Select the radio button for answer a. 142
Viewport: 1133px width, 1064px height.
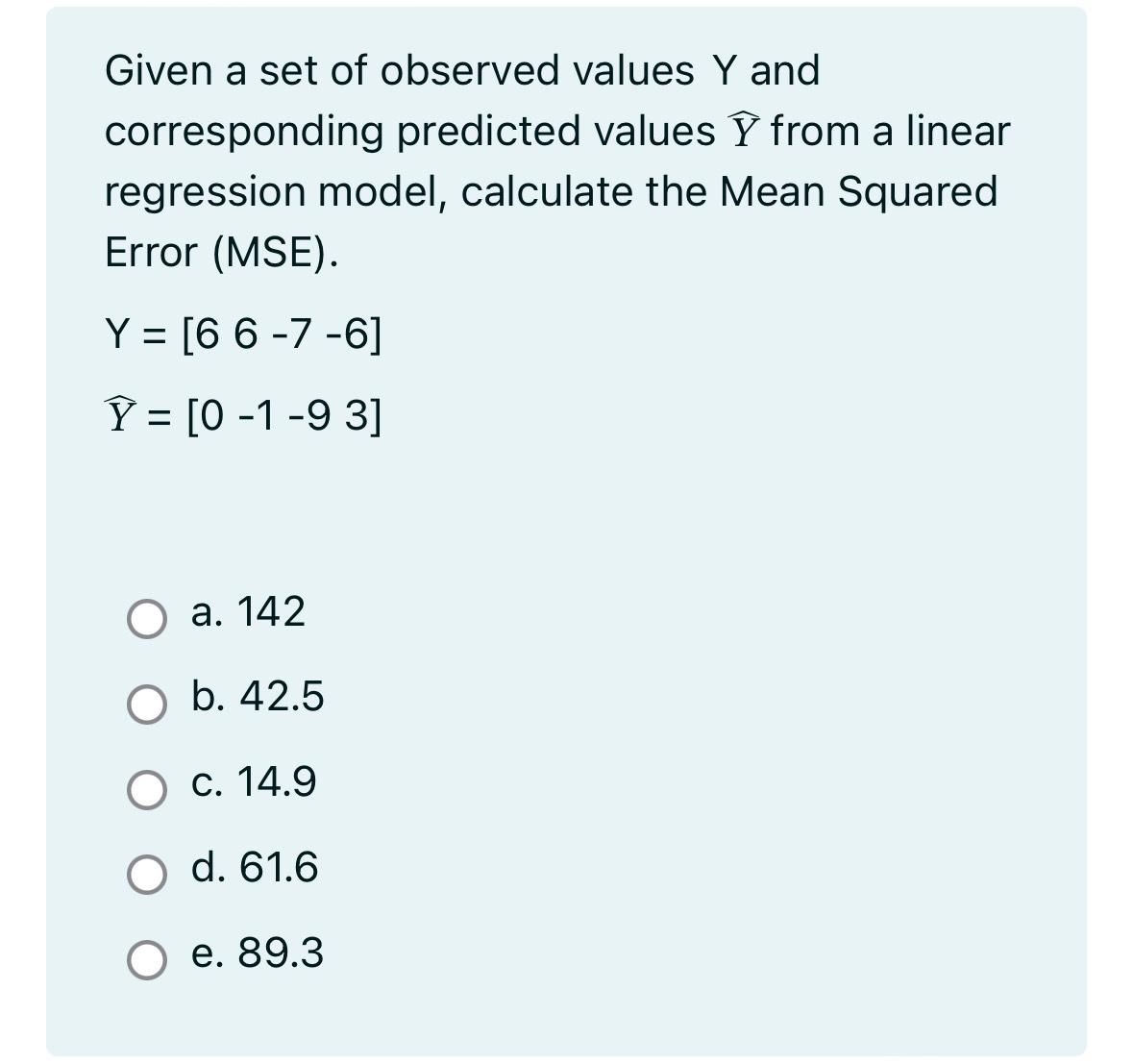[146, 619]
